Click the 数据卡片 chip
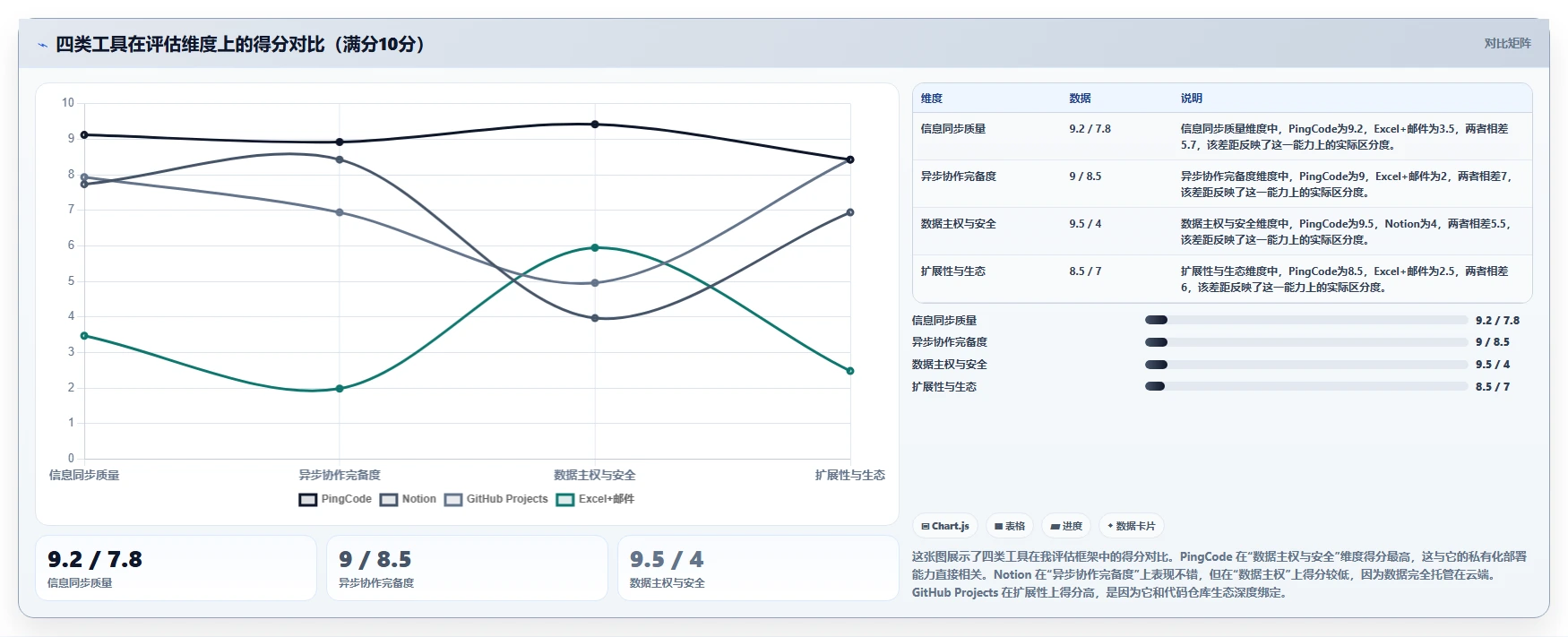 click(1131, 526)
